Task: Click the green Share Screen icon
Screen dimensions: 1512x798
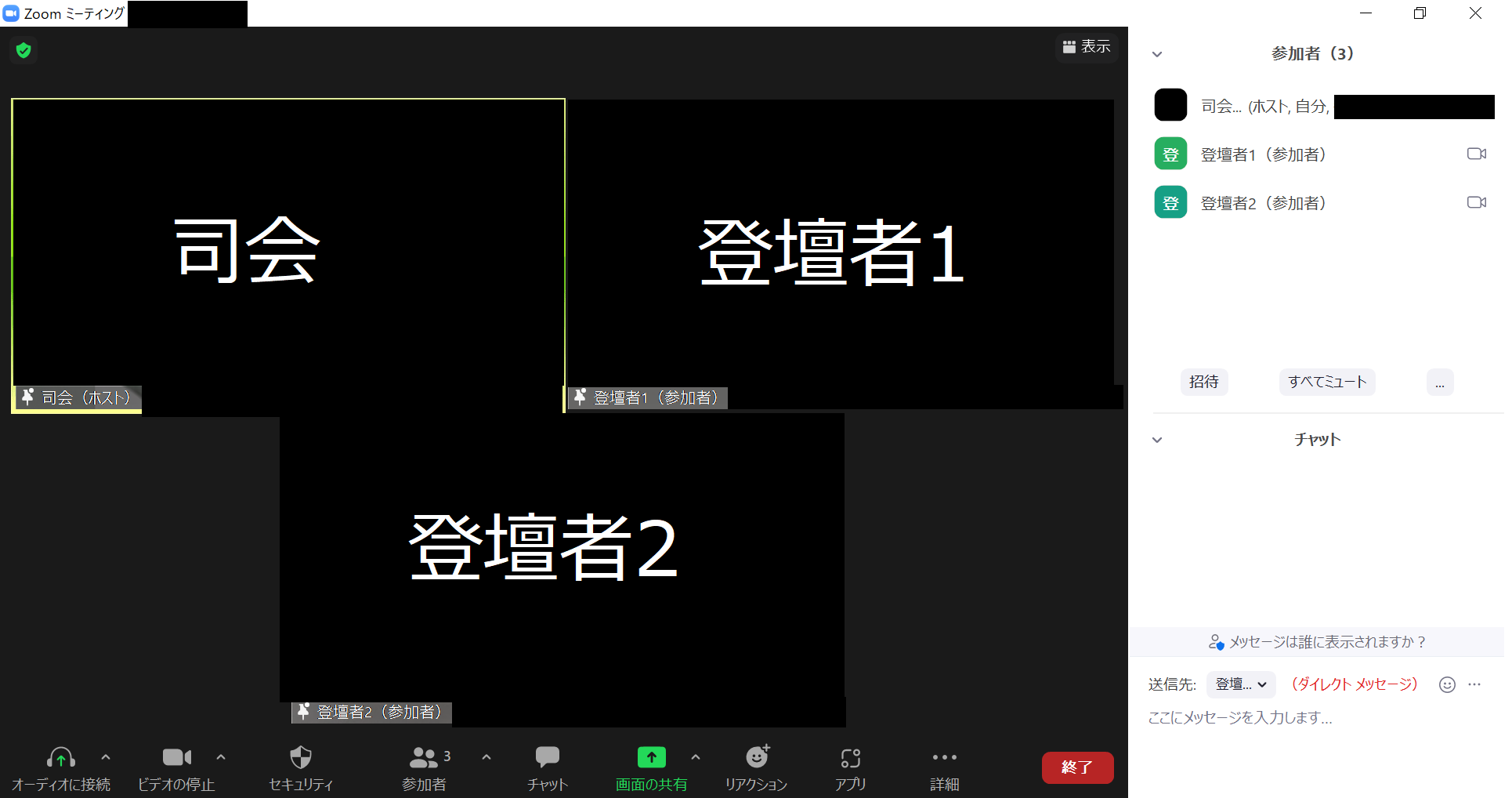Action: click(651, 757)
